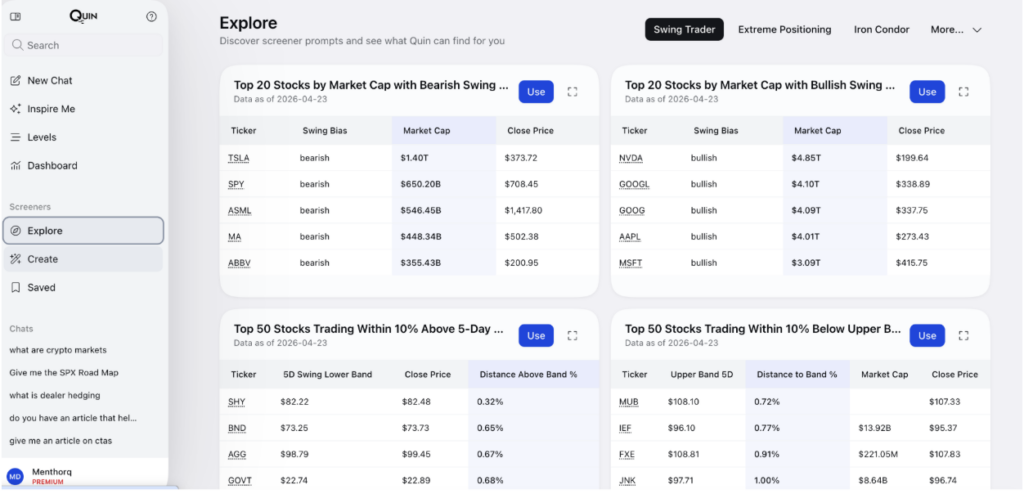This screenshot has height=494, width=1024.
Task: Select the Swing Trader tab
Action: point(684,29)
